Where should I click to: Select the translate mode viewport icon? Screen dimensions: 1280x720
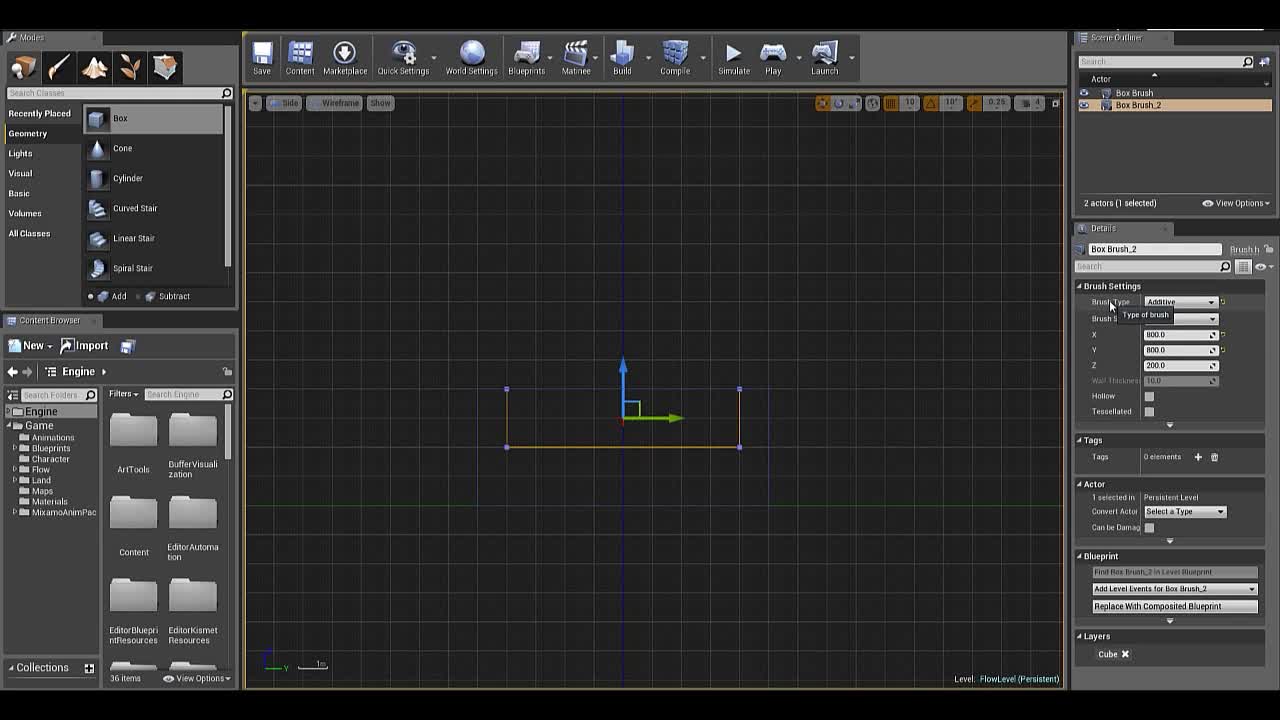click(822, 103)
